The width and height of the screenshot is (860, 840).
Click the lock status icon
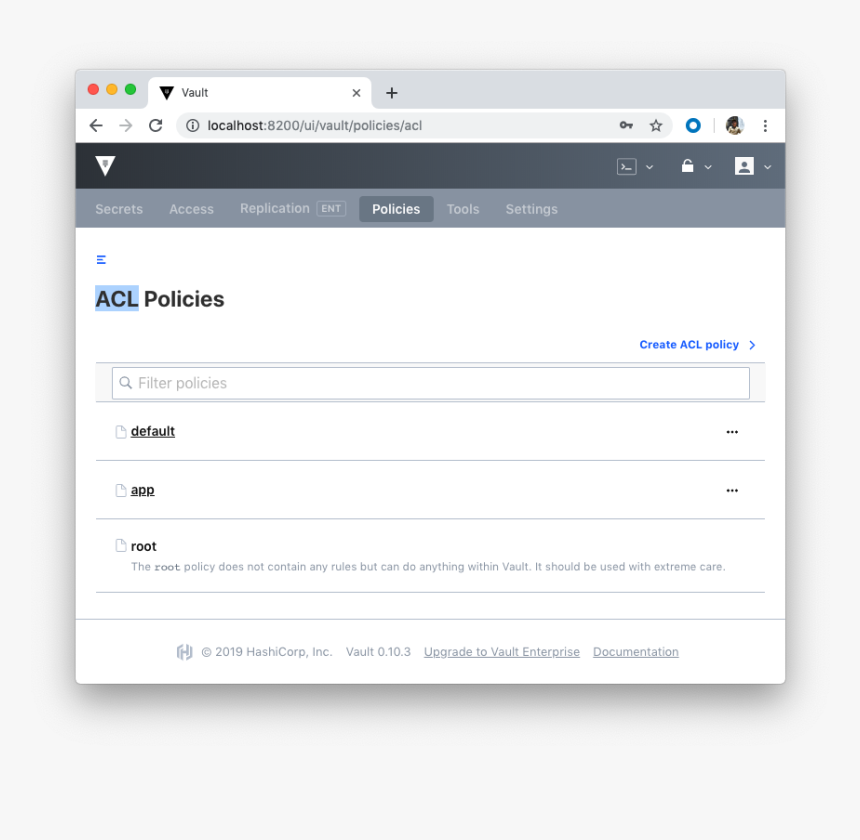point(687,166)
